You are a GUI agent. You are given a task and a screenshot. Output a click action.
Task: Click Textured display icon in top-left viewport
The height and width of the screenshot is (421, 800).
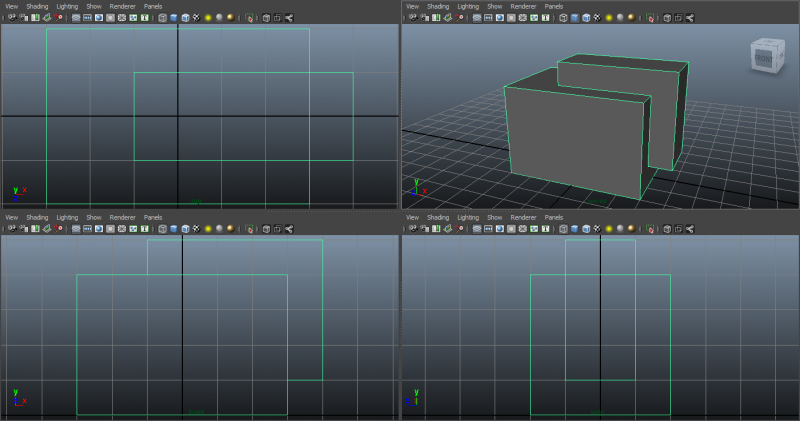coord(196,18)
